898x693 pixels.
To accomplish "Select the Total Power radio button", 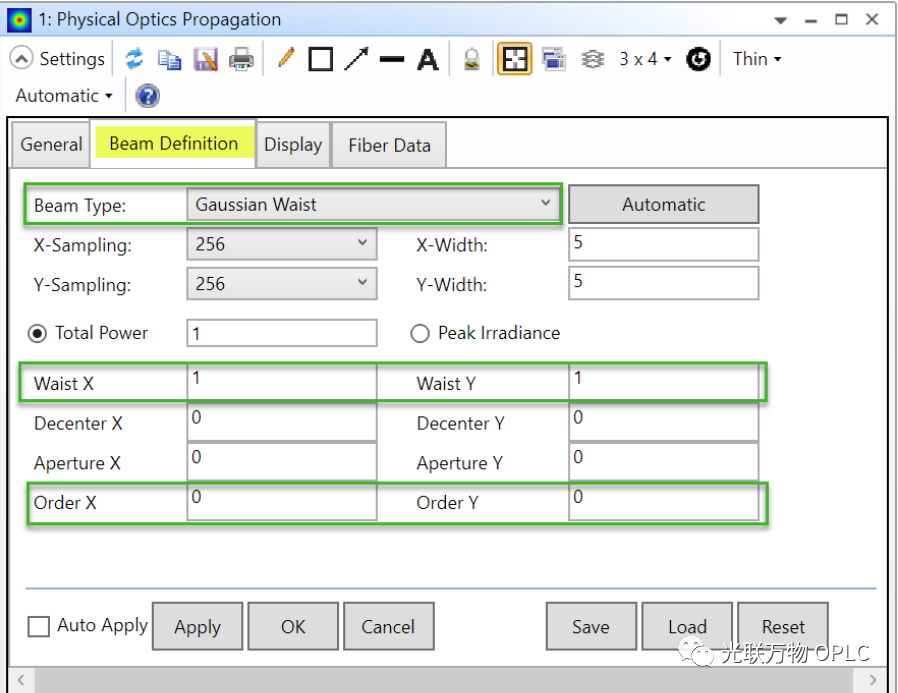I will [x=37, y=333].
